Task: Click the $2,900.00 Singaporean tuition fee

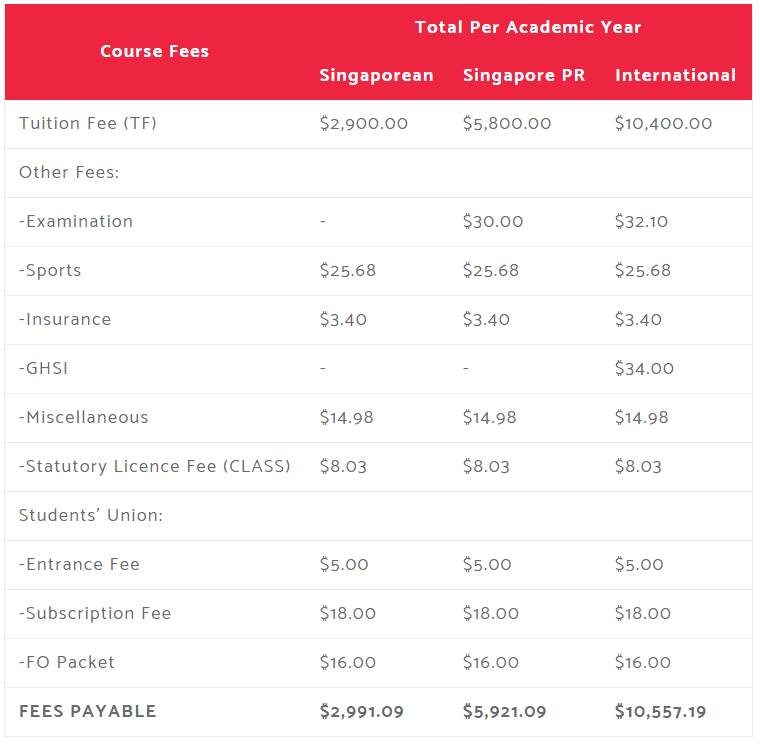Action: click(x=363, y=124)
